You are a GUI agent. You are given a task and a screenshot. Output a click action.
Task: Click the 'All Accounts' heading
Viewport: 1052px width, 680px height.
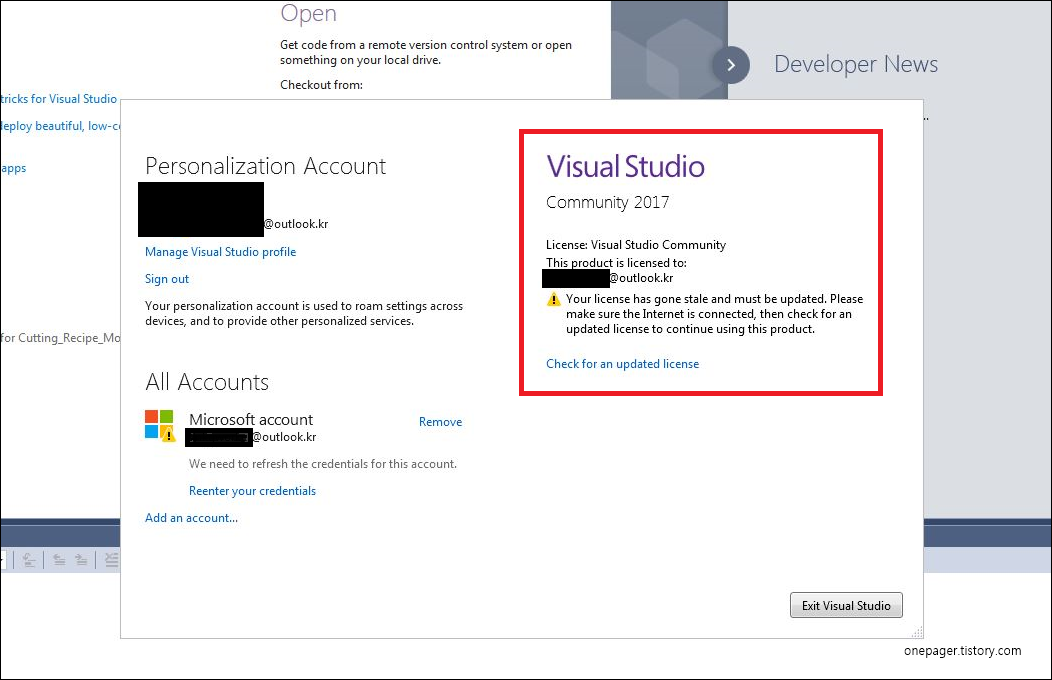click(x=207, y=382)
